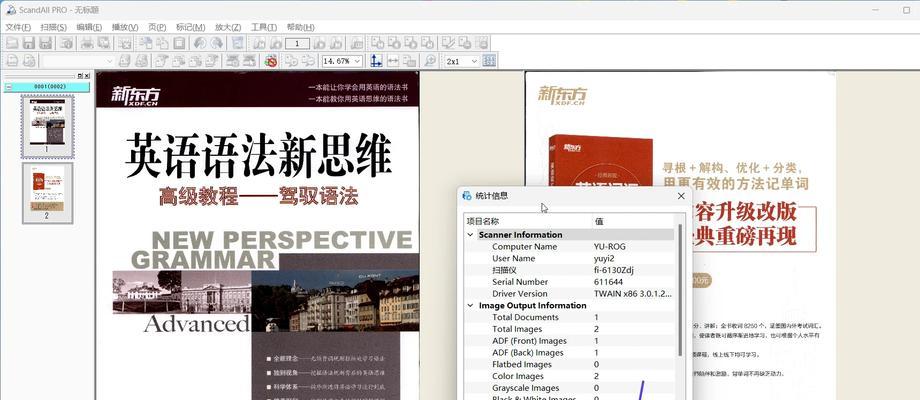920x400 pixels.
Task: Click the YU-ROG computer name value
Action: (x=610, y=246)
